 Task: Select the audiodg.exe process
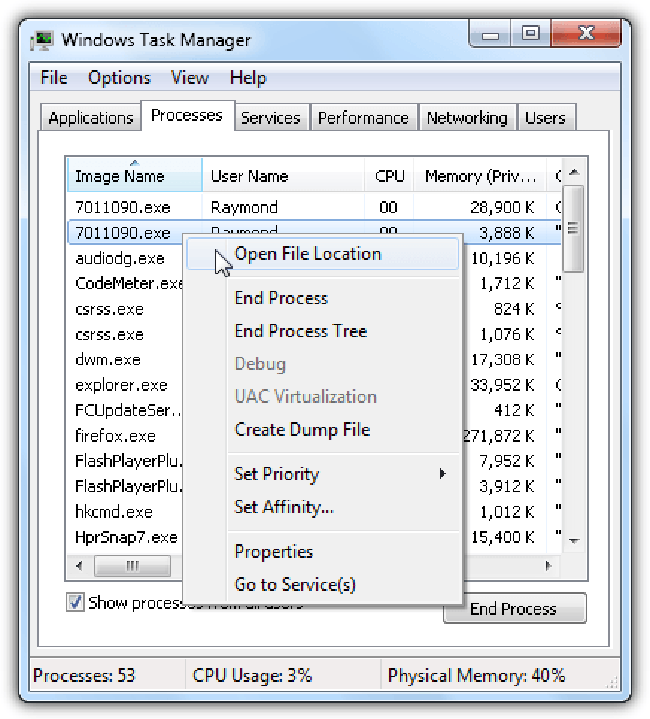tap(120, 258)
